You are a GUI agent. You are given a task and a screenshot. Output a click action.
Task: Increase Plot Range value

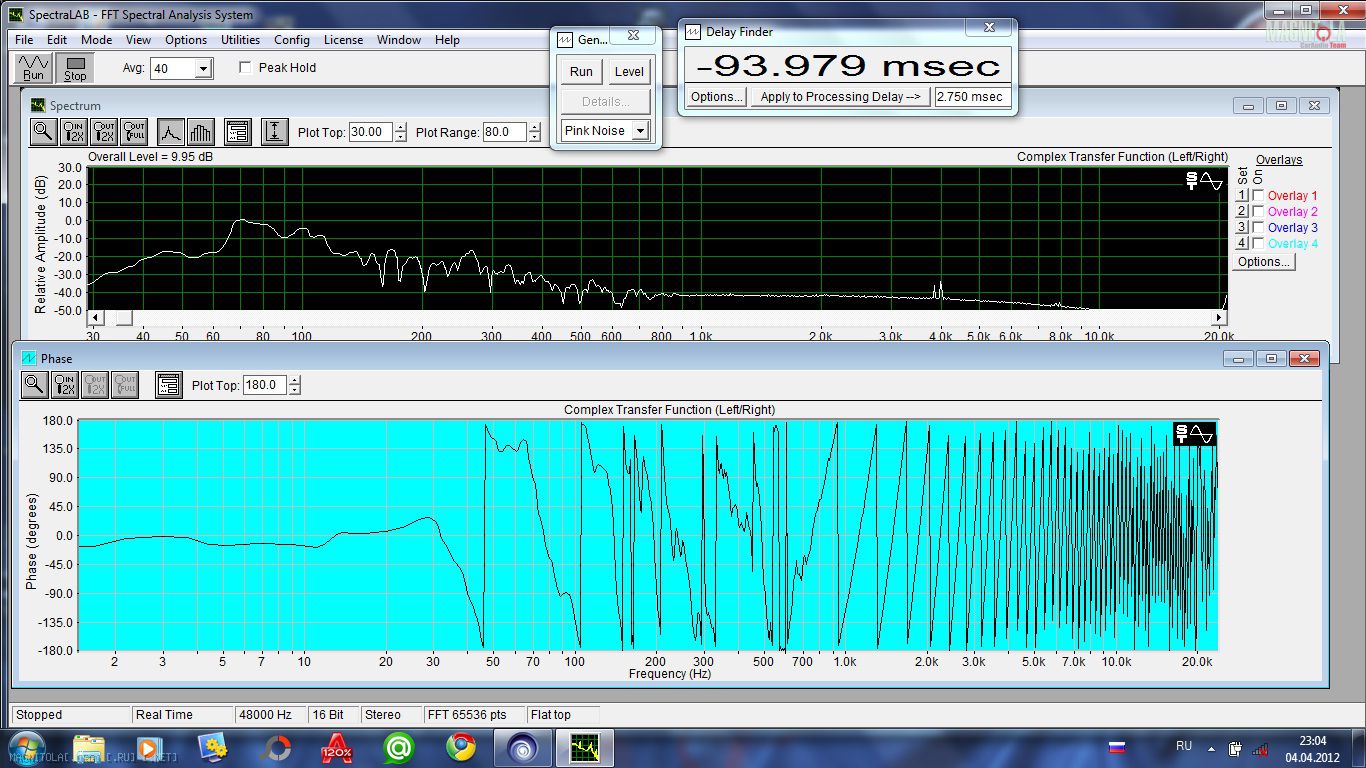[x=535, y=127]
